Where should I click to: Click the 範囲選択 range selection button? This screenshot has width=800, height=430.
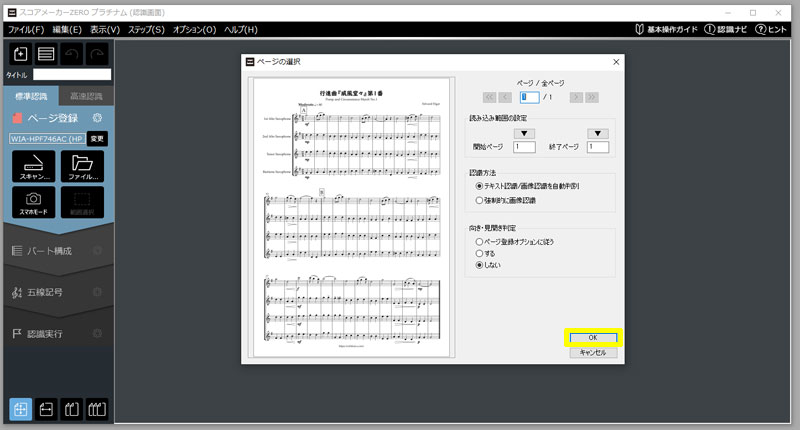[82, 202]
